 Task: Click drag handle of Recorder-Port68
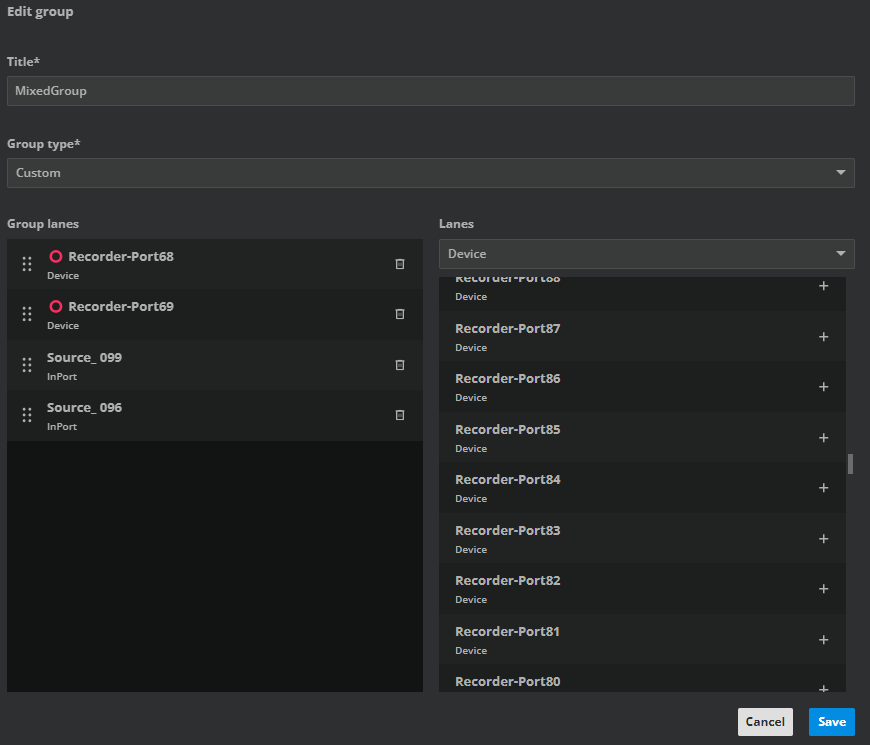(27, 264)
